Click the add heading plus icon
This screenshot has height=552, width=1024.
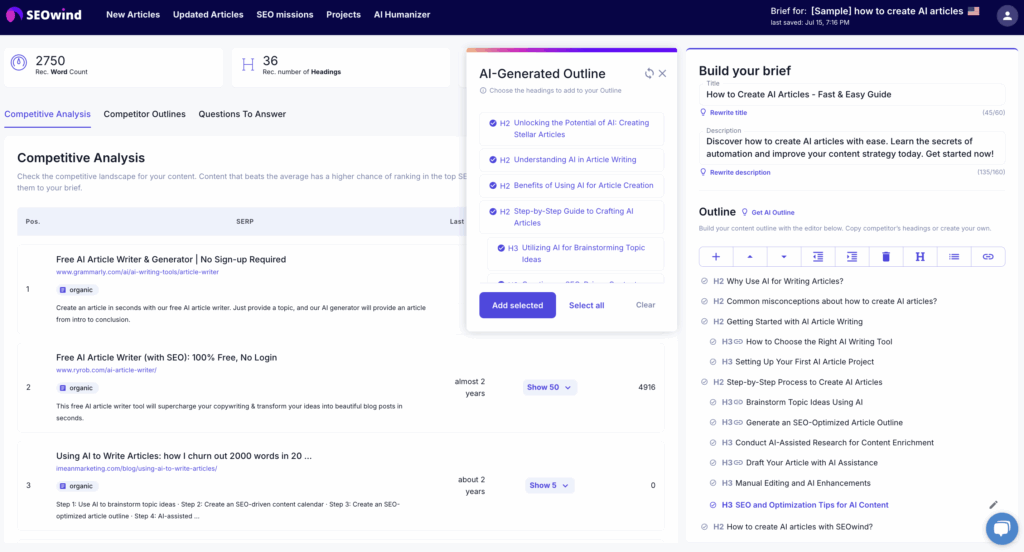pyautogui.click(x=716, y=257)
